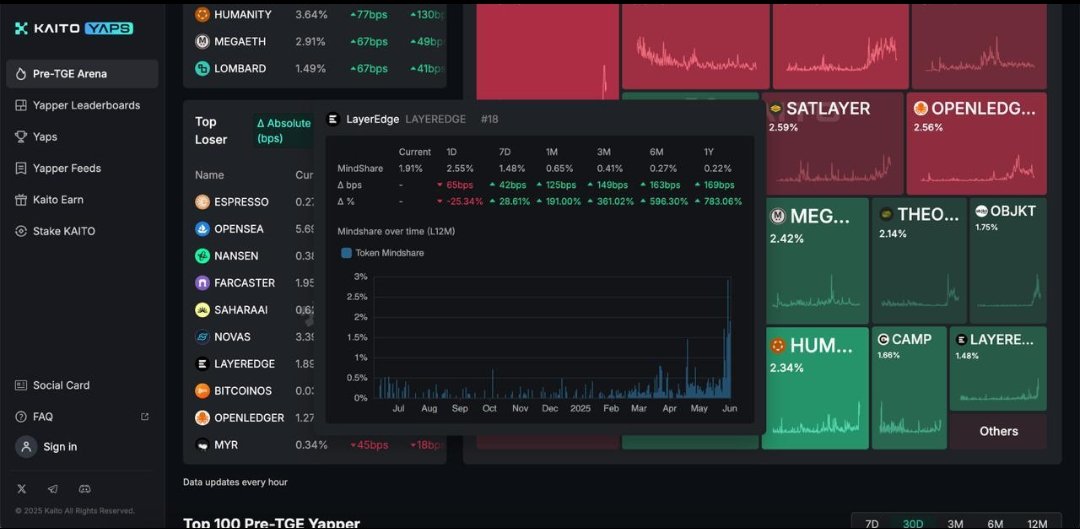The height and width of the screenshot is (529, 1080).
Task: Open Yapper Leaderboards menu item
Action: pyautogui.click(x=82, y=105)
